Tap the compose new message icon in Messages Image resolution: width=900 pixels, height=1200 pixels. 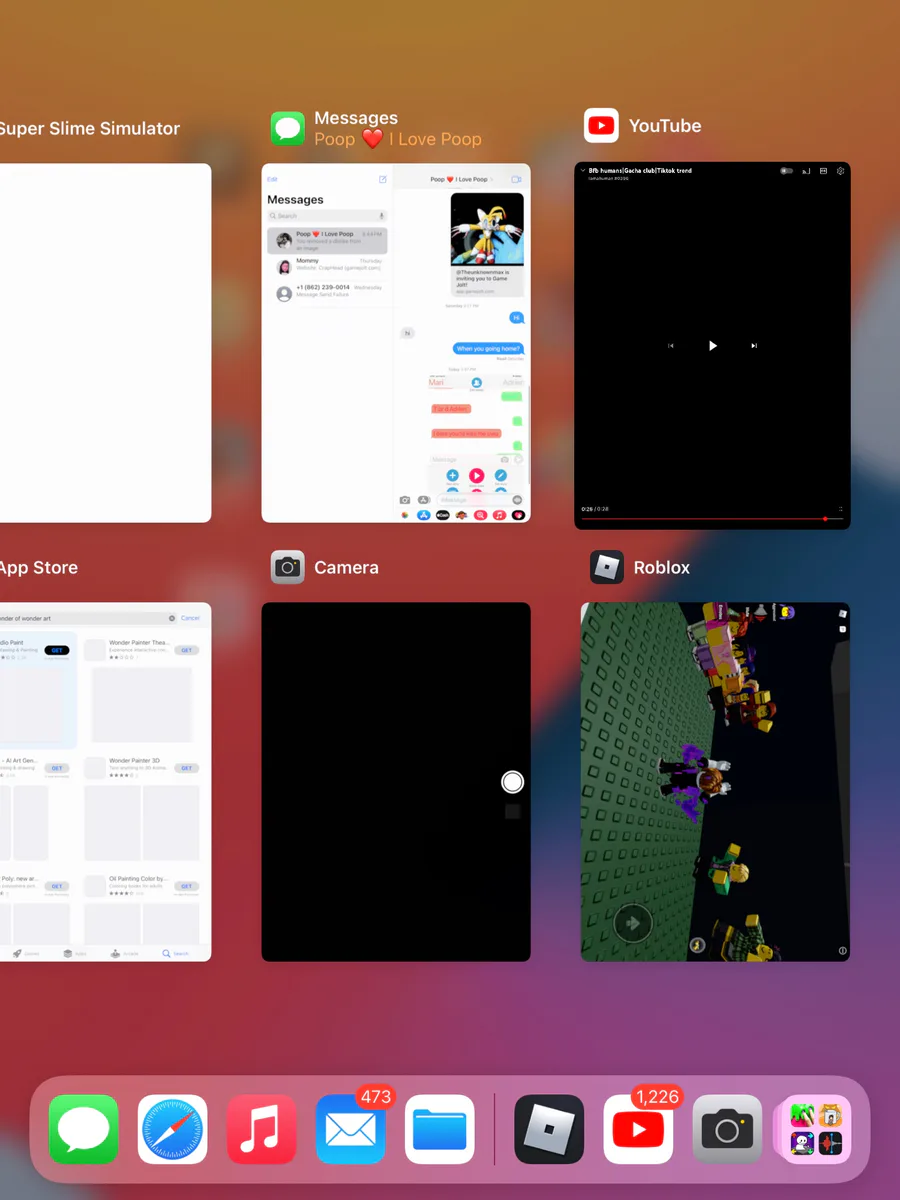click(x=382, y=179)
